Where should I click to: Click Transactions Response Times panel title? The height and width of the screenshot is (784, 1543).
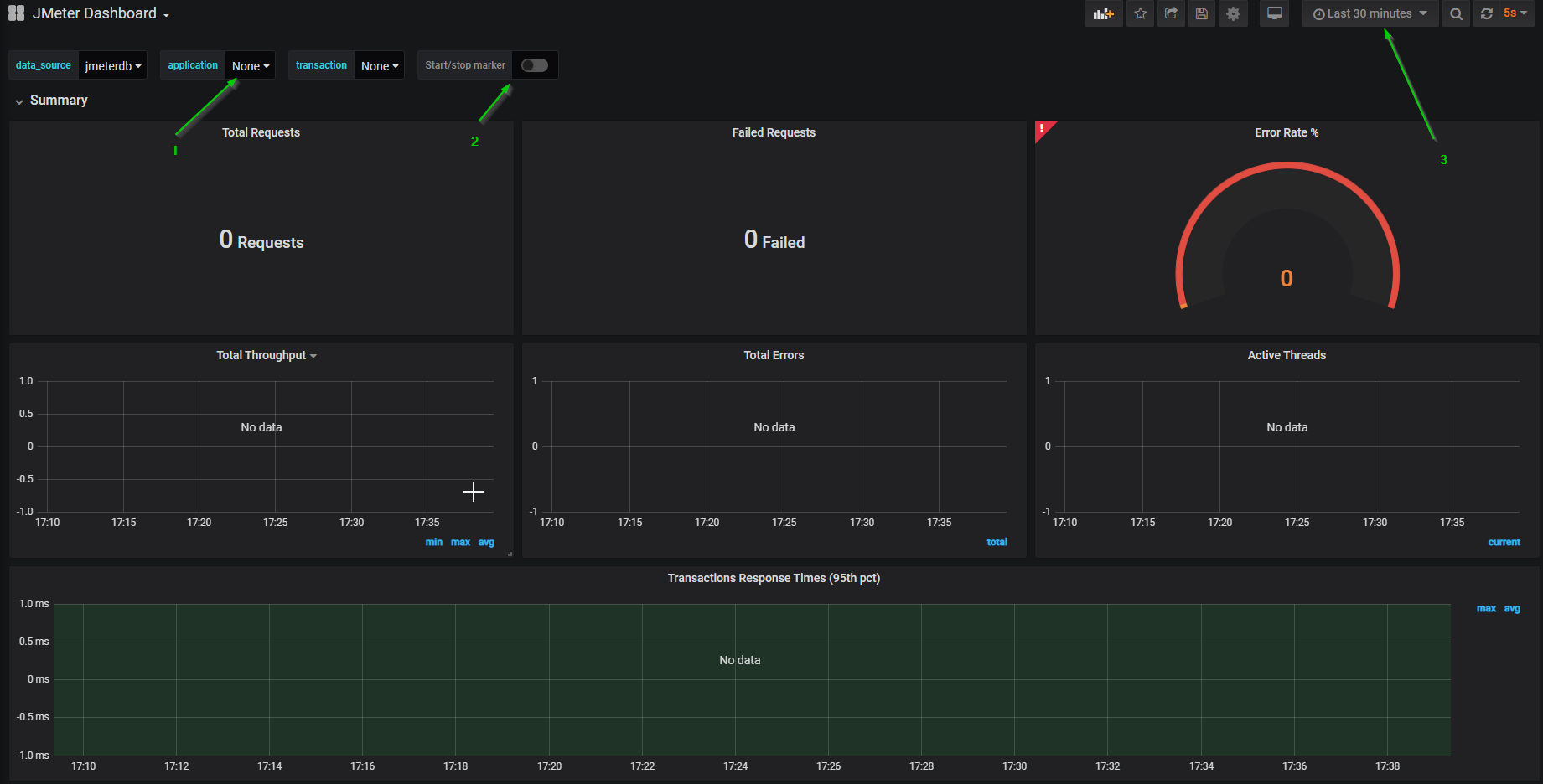(774, 578)
